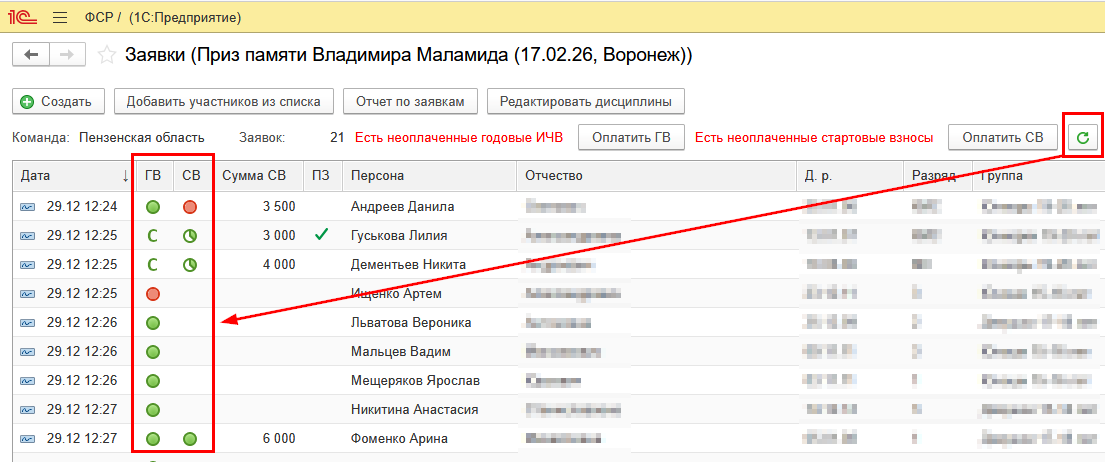Click the 1C application logo
The height and width of the screenshot is (462, 1105).
click(20, 18)
